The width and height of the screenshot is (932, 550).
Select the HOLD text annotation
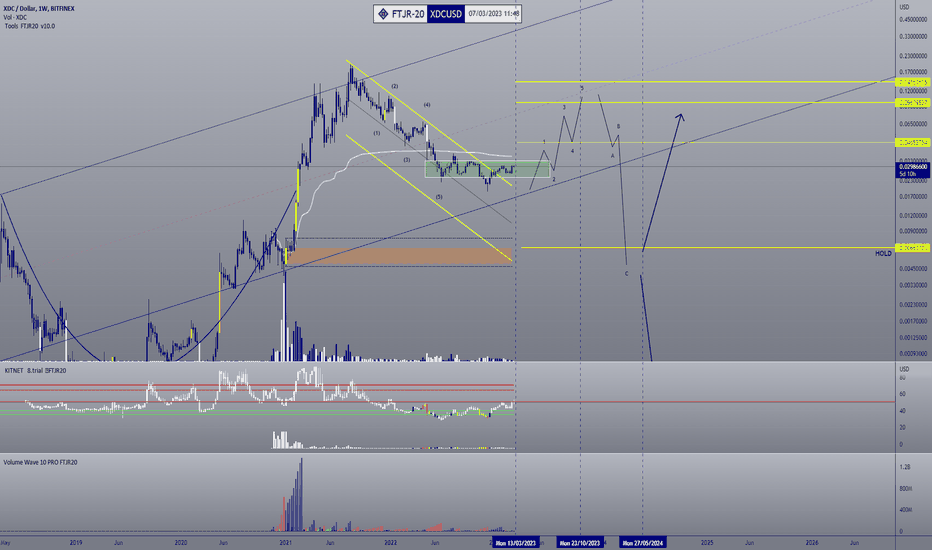click(883, 253)
